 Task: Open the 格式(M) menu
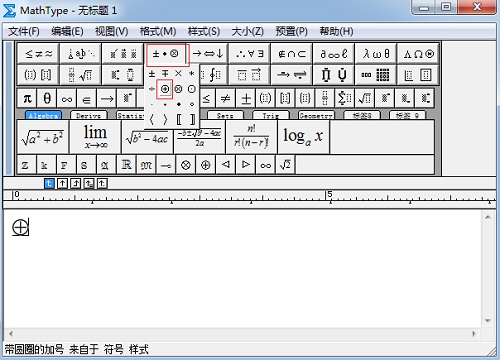coord(158,31)
